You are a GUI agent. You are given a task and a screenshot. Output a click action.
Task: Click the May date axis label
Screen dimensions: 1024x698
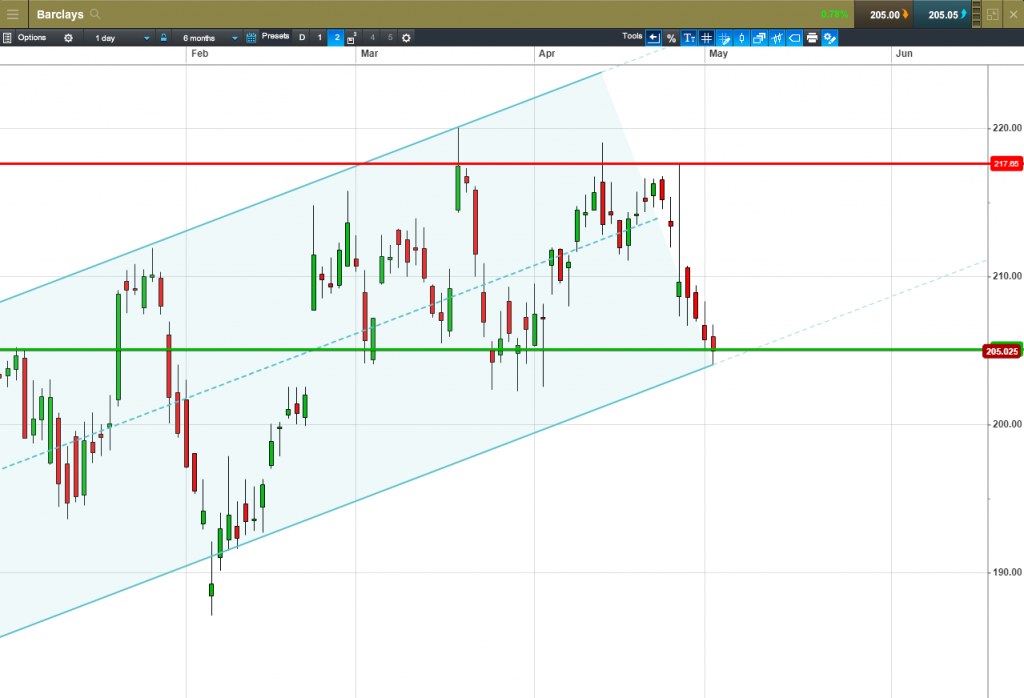coord(718,54)
